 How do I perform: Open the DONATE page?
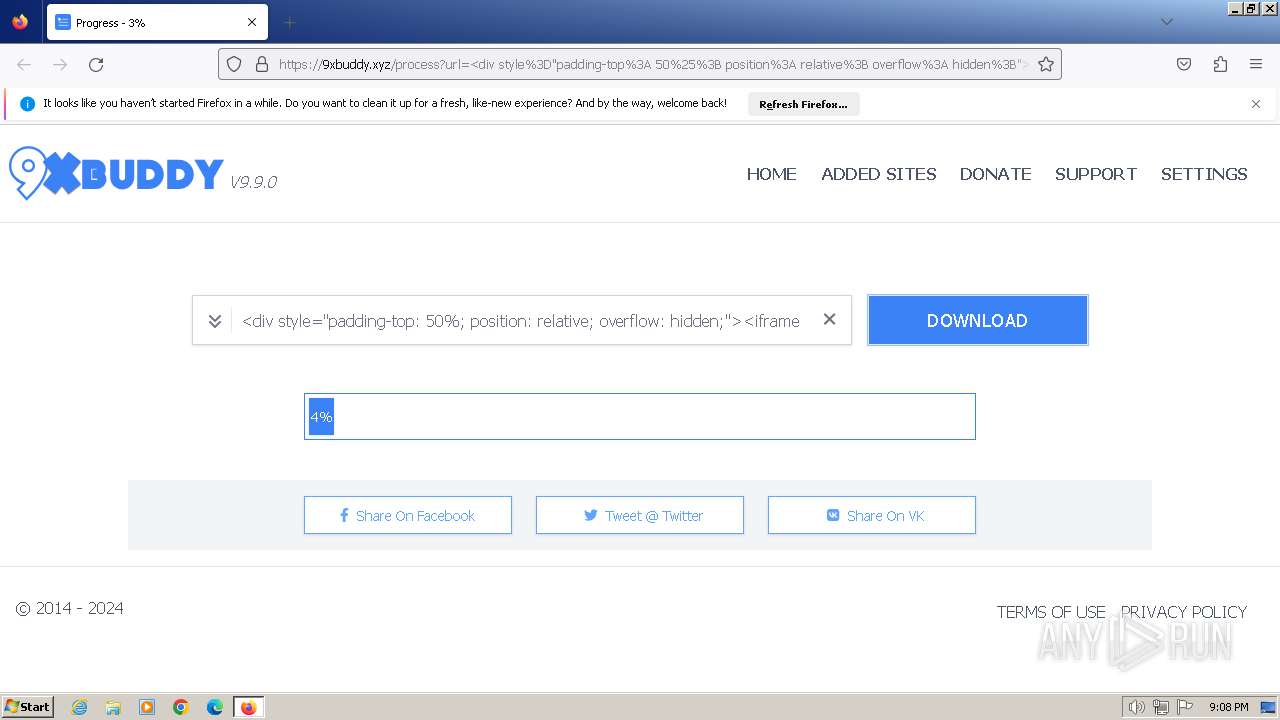[996, 174]
